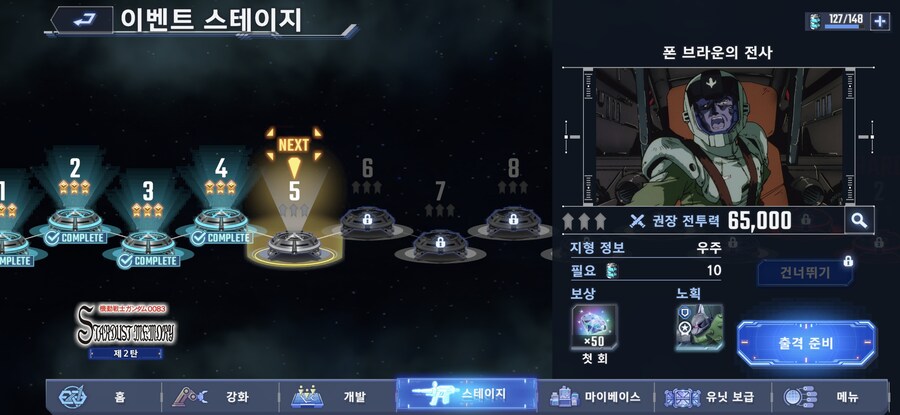This screenshot has width=900, height=415.
Task: Open stage details with magnifier icon
Action: pyautogui.click(x=859, y=220)
